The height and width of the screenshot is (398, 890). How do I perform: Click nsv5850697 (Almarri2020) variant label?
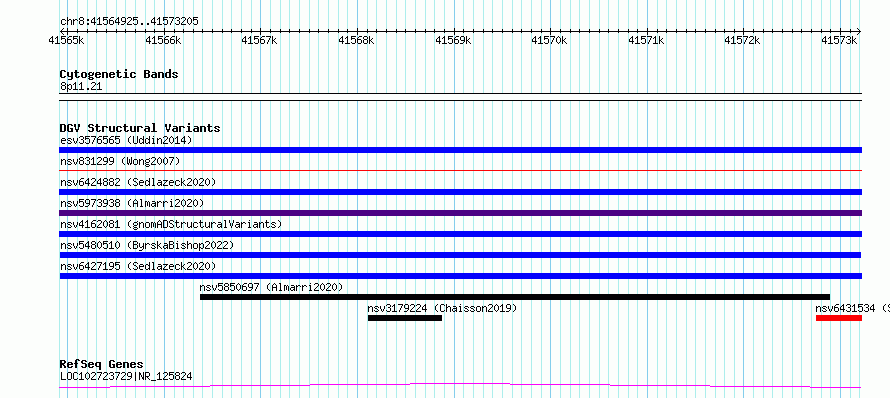[x=271, y=287]
